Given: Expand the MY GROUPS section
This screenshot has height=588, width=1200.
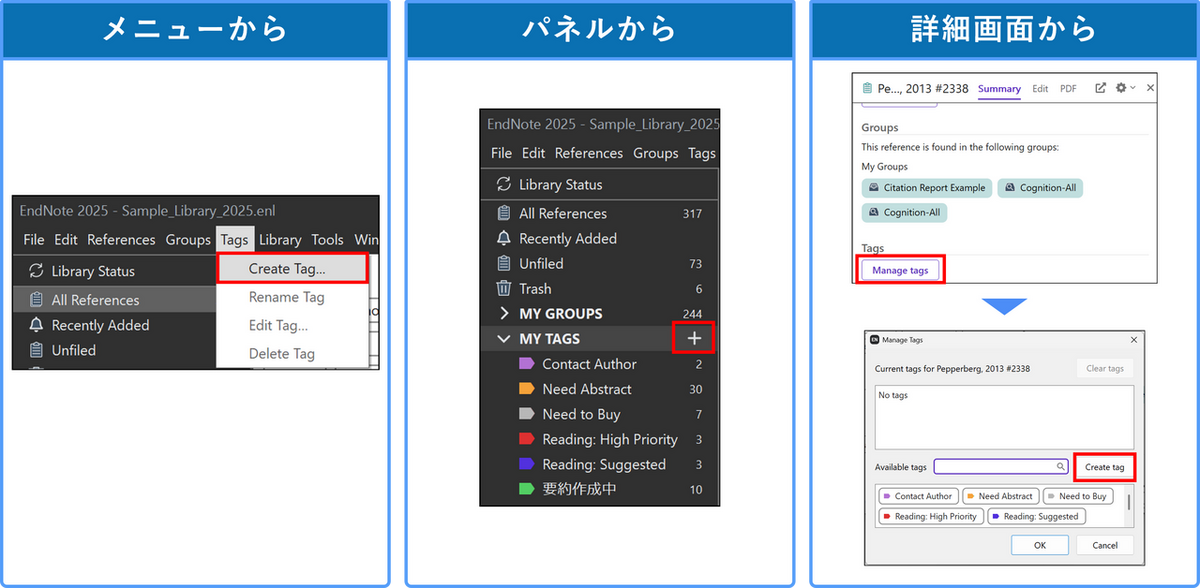Looking at the screenshot, I should point(503,314).
